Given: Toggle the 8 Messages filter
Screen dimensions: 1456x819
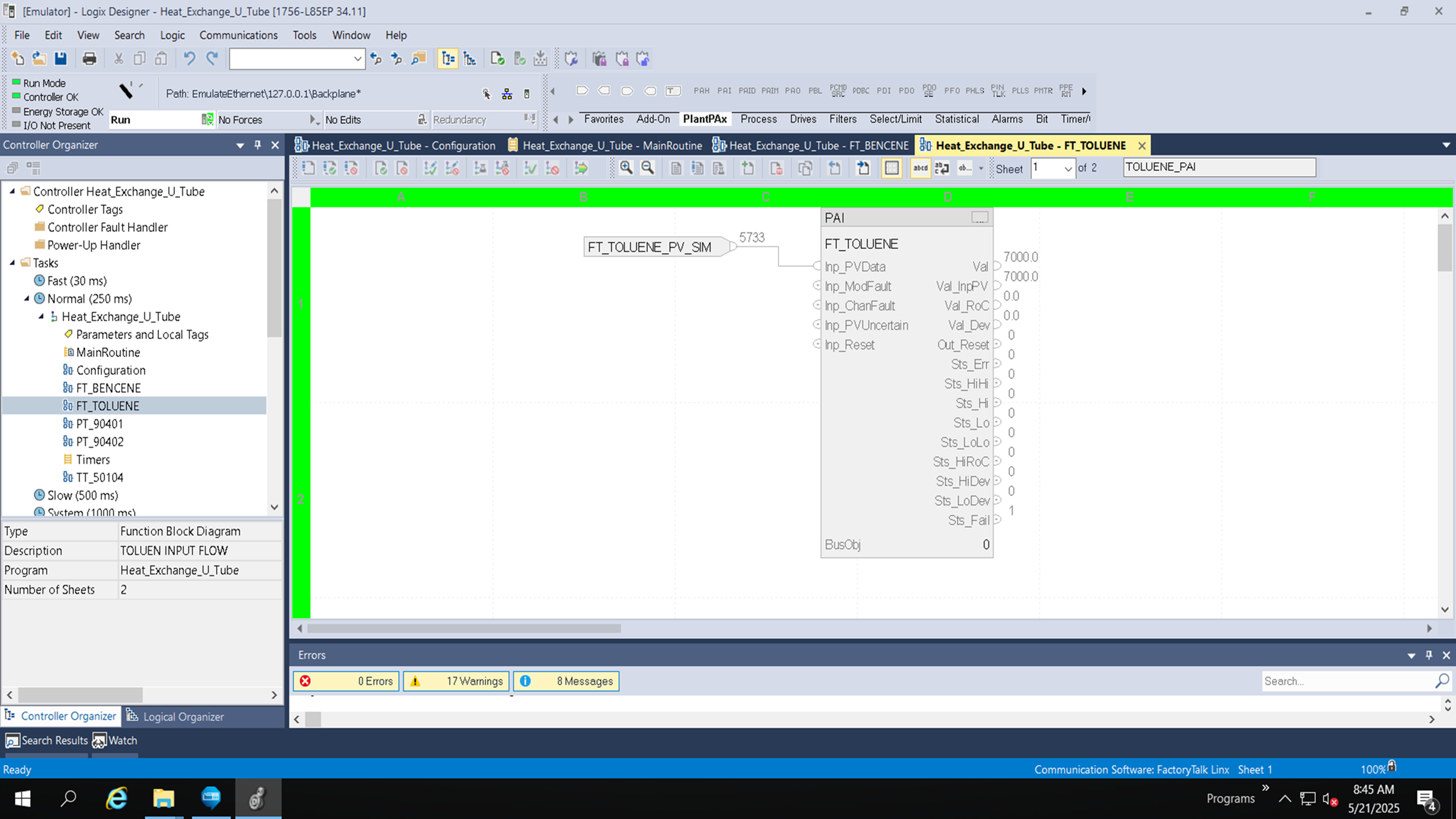Looking at the screenshot, I should pyautogui.click(x=567, y=681).
